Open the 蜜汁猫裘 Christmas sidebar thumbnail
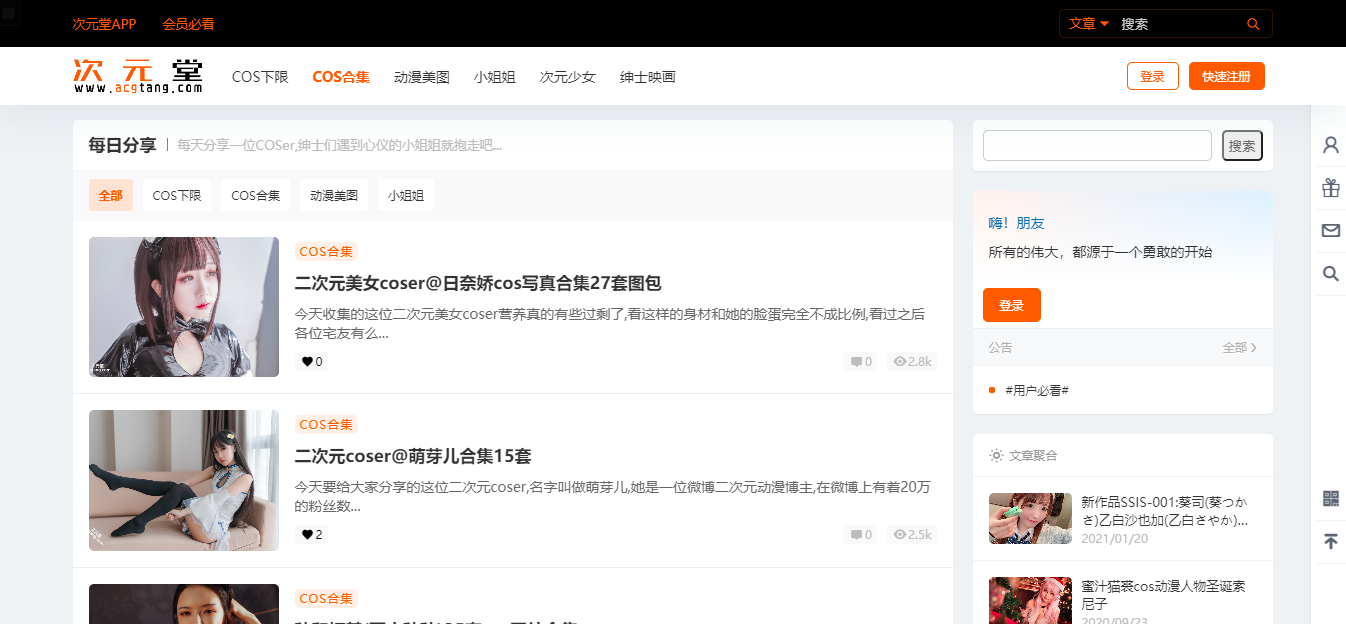Image resolution: width=1346 pixels, height=624 pixels. click(1030, 600)
